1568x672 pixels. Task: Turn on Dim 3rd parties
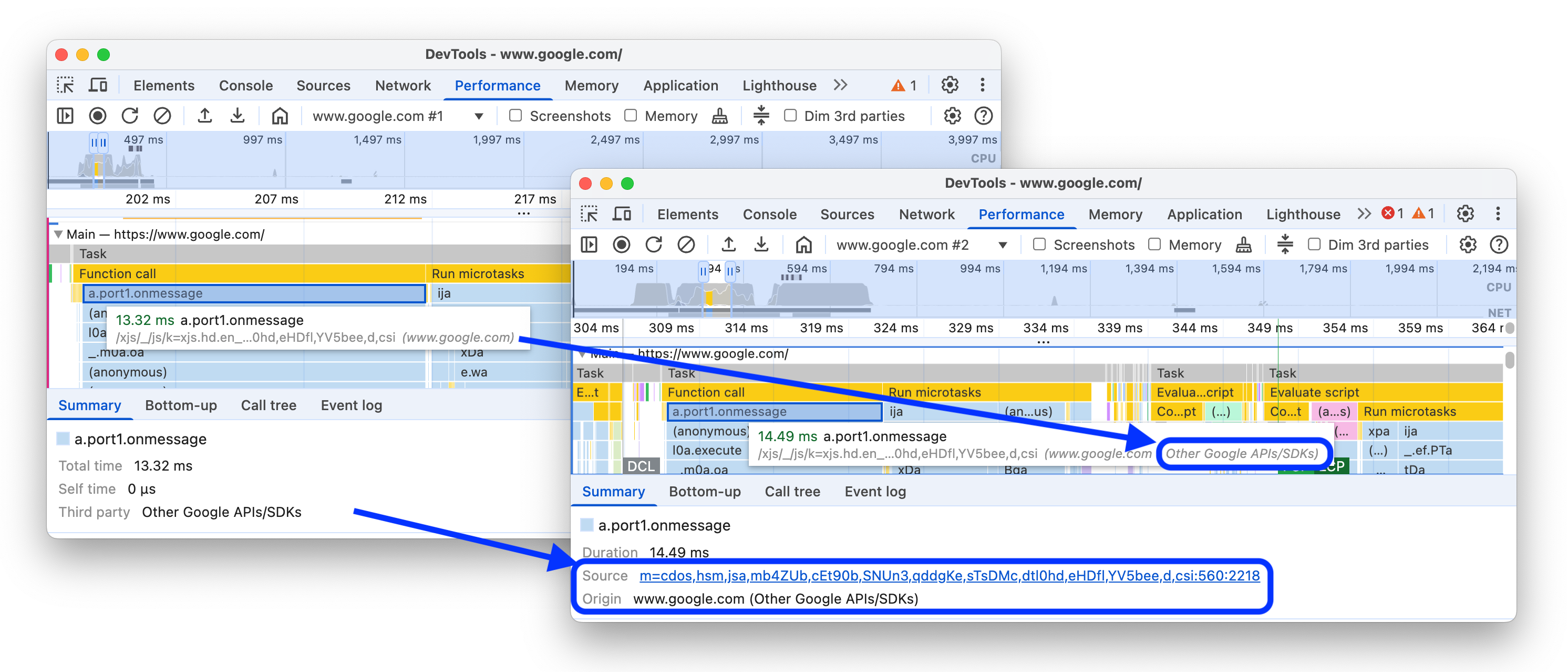(790, 116)
